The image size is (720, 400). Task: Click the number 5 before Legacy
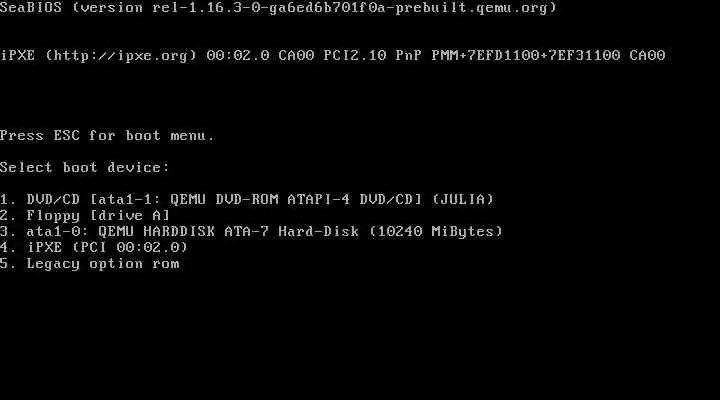5,264
